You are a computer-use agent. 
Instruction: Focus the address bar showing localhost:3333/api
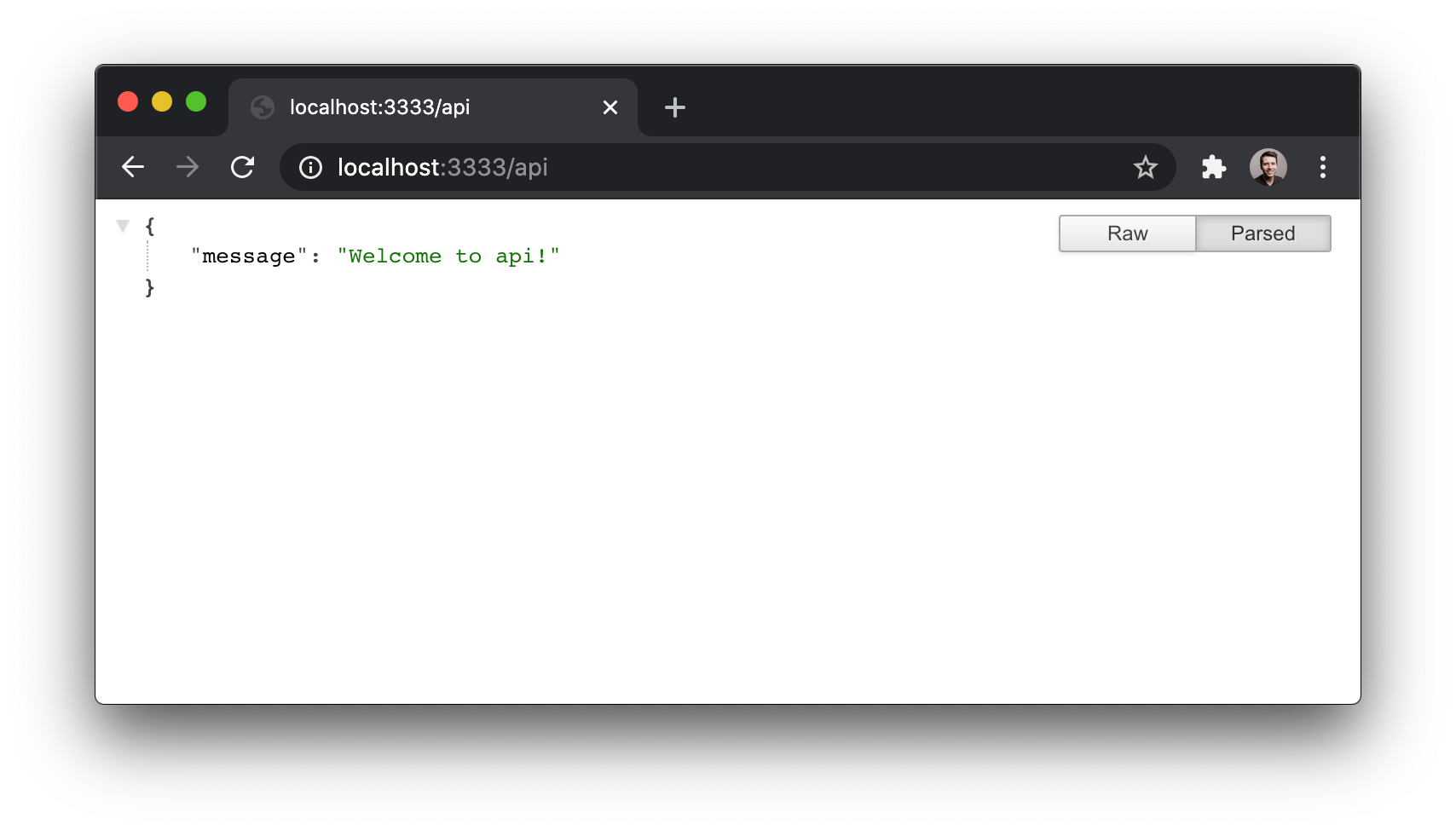(x=728, y=167)
